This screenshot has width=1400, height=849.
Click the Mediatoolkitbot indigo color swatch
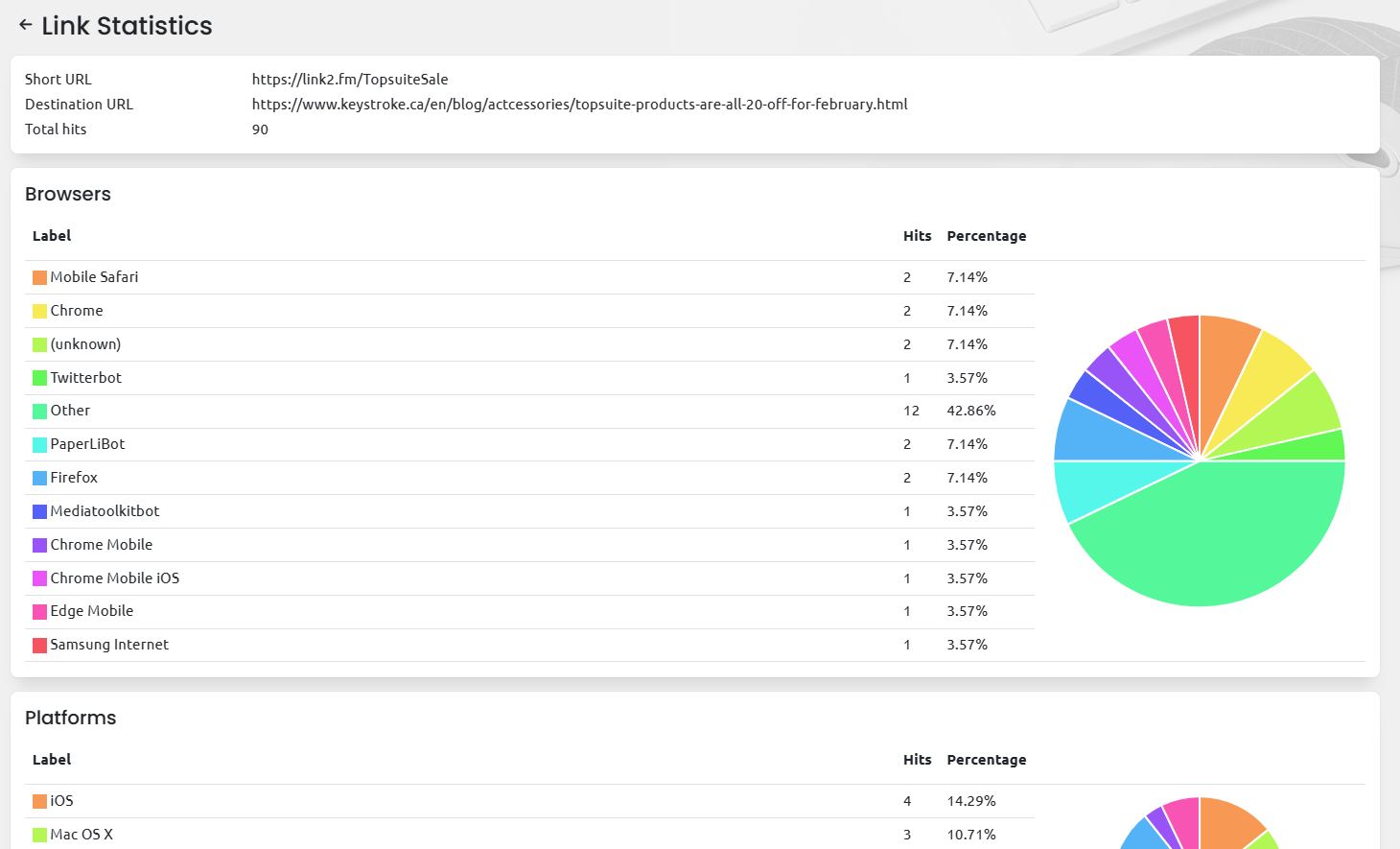click(39, 511)
